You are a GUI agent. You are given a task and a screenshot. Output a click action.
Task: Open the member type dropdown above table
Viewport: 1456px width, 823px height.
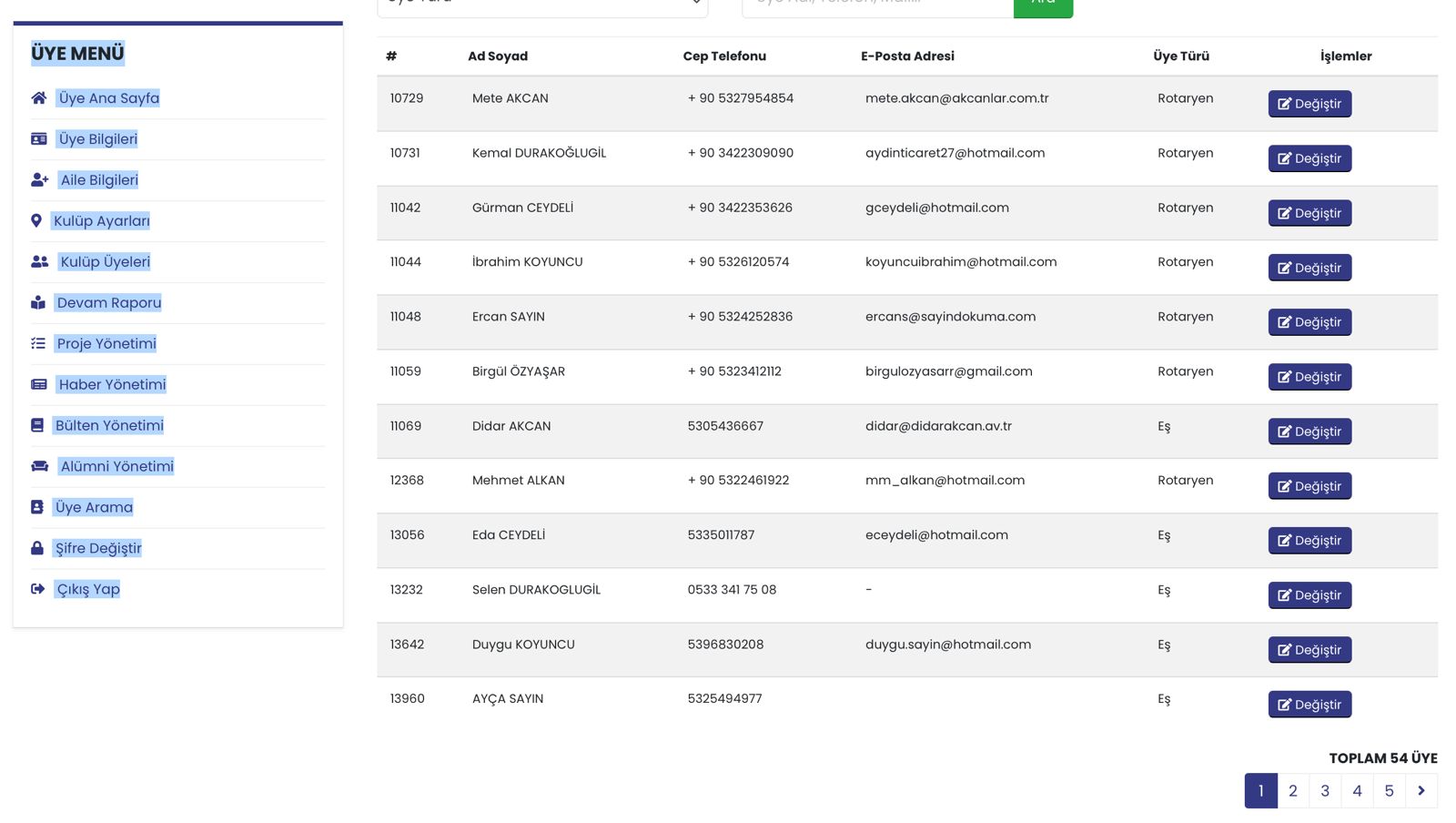[x=542, y=5]
